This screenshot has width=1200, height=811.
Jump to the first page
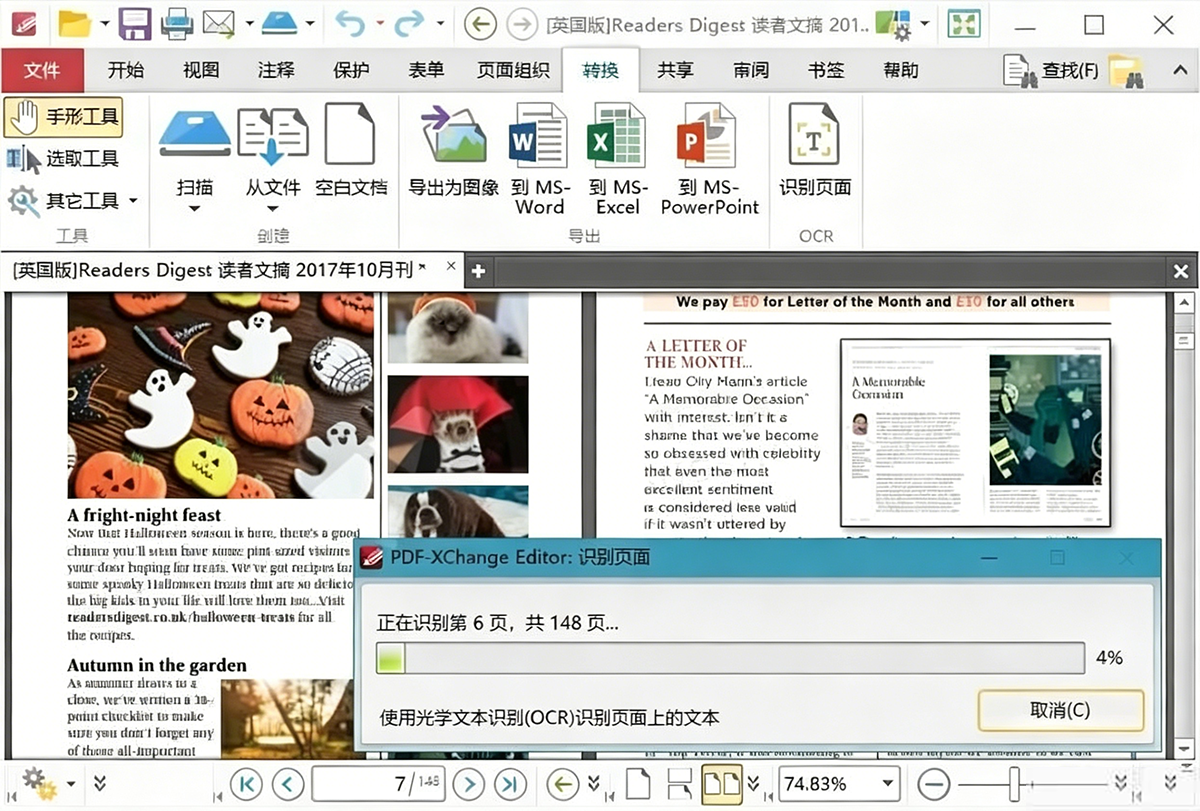click(x=246, y=783)
